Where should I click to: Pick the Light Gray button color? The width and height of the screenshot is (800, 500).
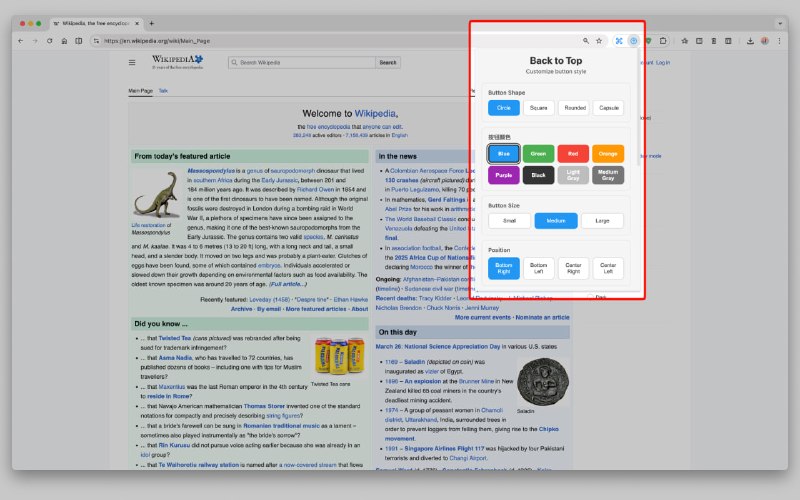click(573, 175)
